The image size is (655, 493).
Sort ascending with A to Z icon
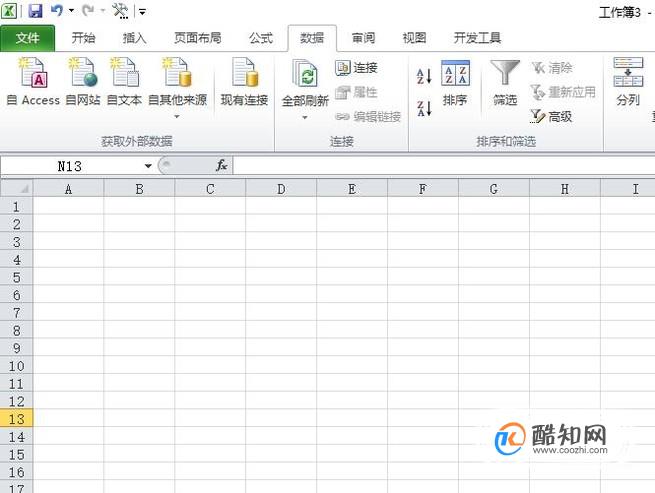click(x=424, y=76)
